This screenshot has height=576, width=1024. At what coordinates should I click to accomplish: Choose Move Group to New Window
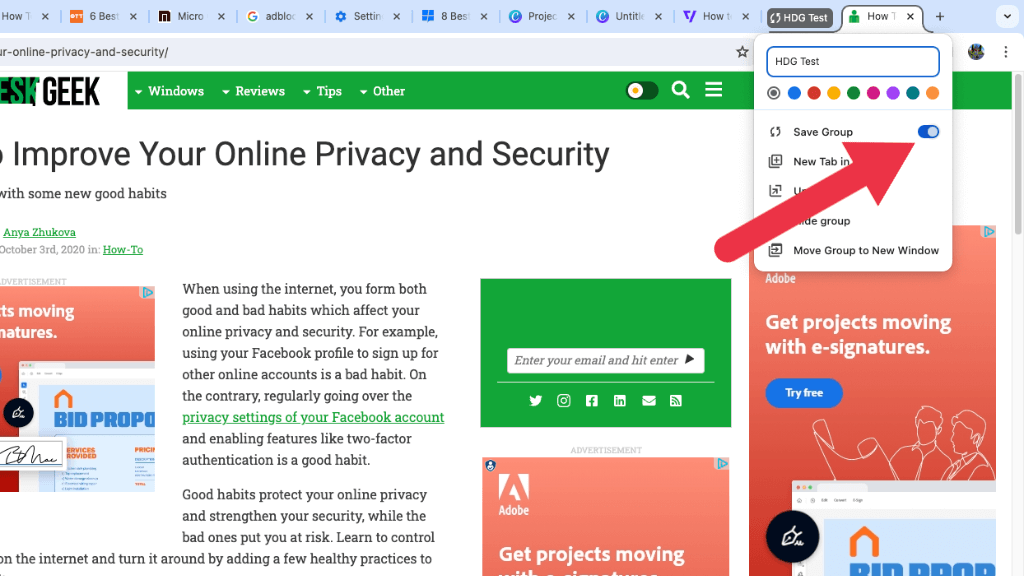click(x=865, y=251)
